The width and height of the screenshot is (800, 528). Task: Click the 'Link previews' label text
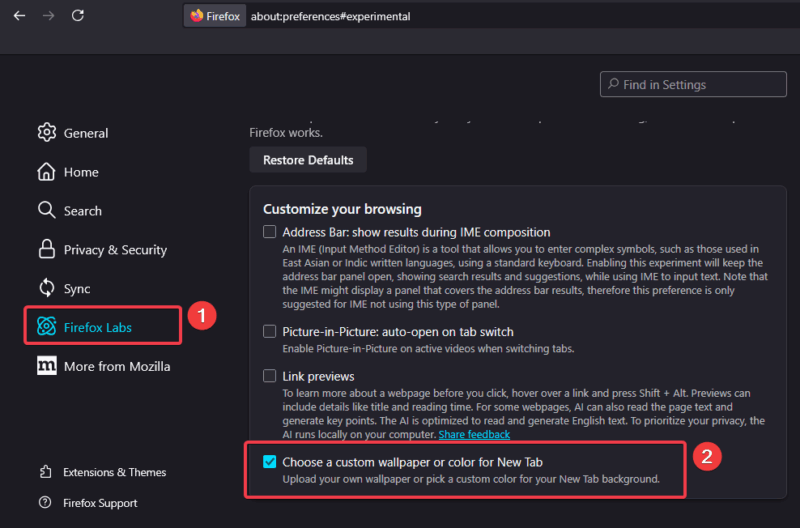(x=318, y=376)
